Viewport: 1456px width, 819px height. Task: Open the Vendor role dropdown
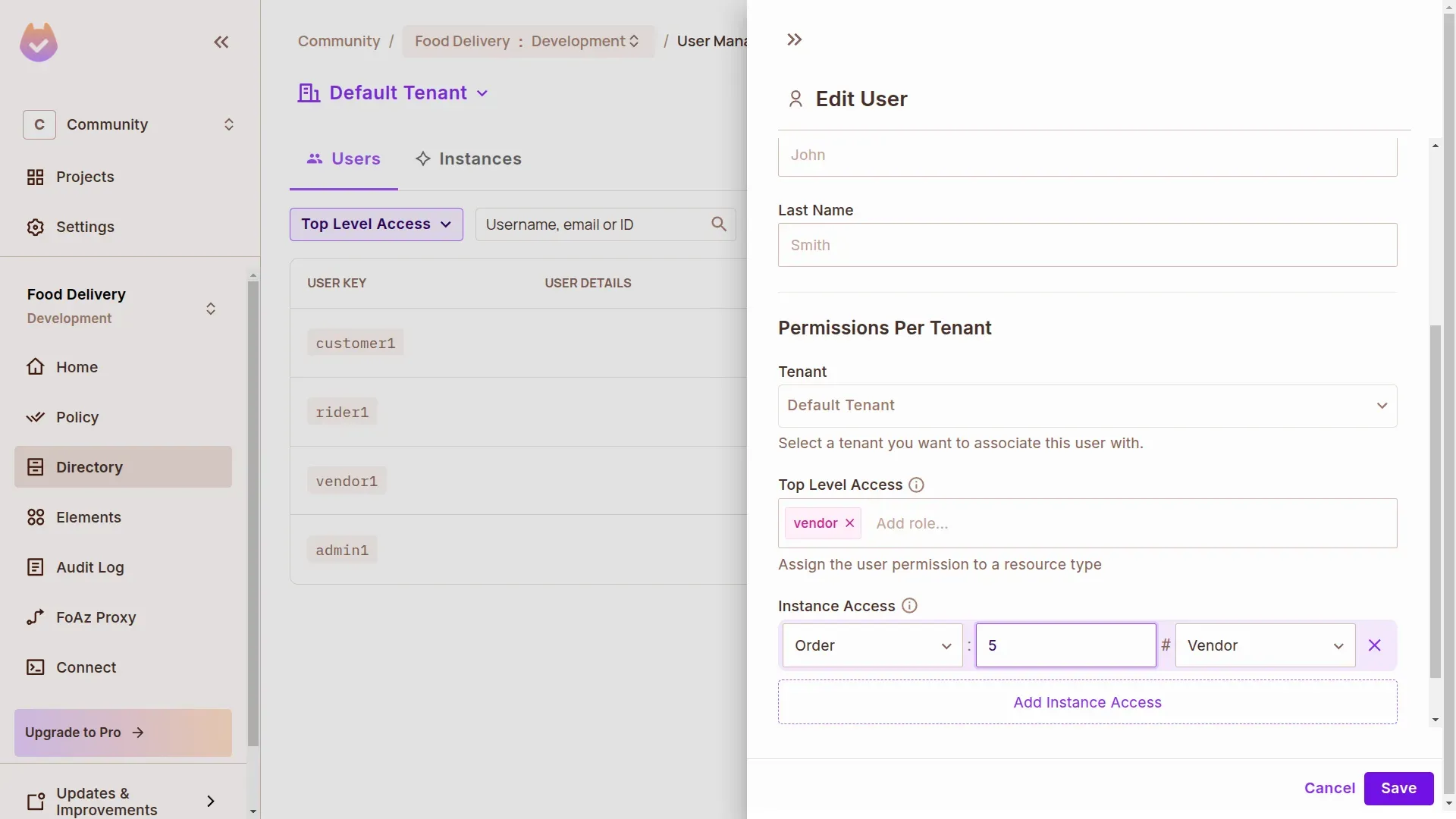pos(1264,645)
